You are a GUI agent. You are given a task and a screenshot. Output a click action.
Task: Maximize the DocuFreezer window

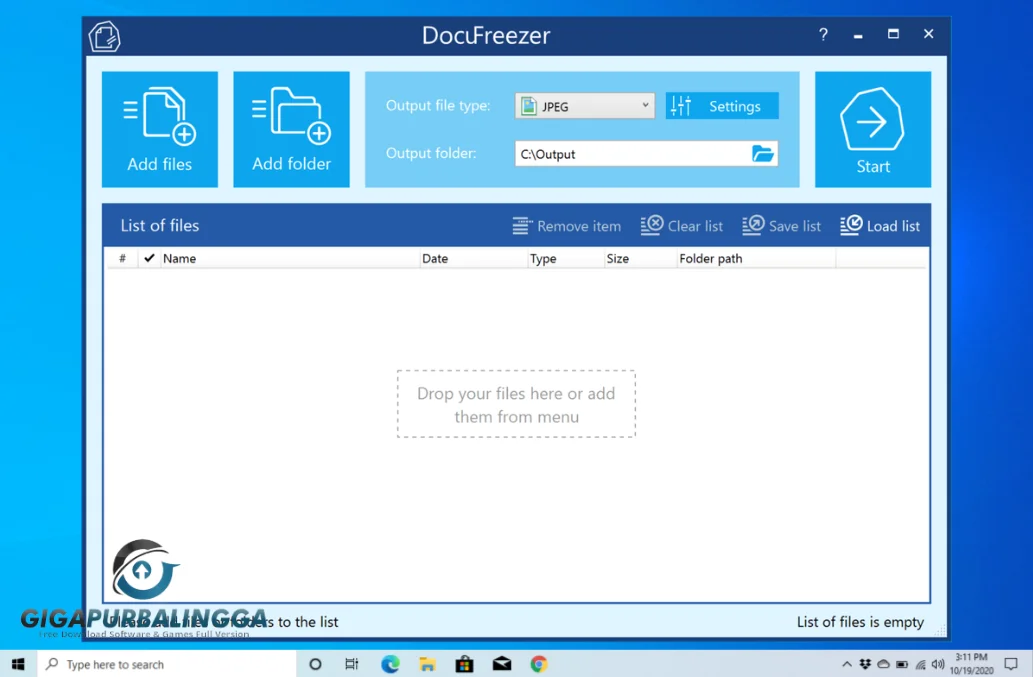(893, 34)
